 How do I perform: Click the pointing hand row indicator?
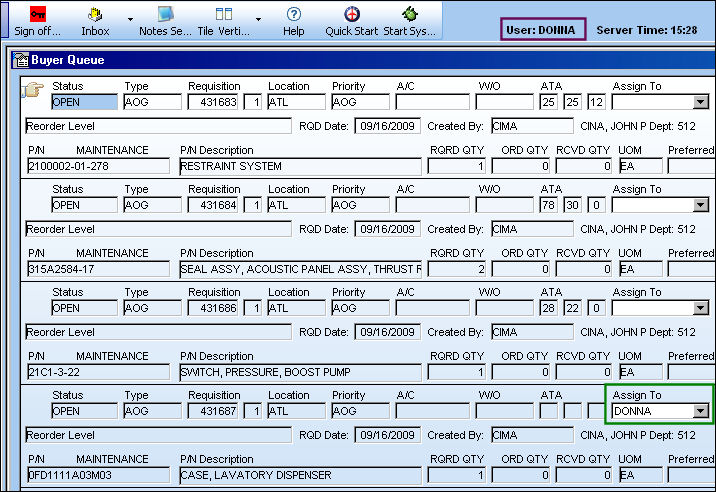(32, 90)
